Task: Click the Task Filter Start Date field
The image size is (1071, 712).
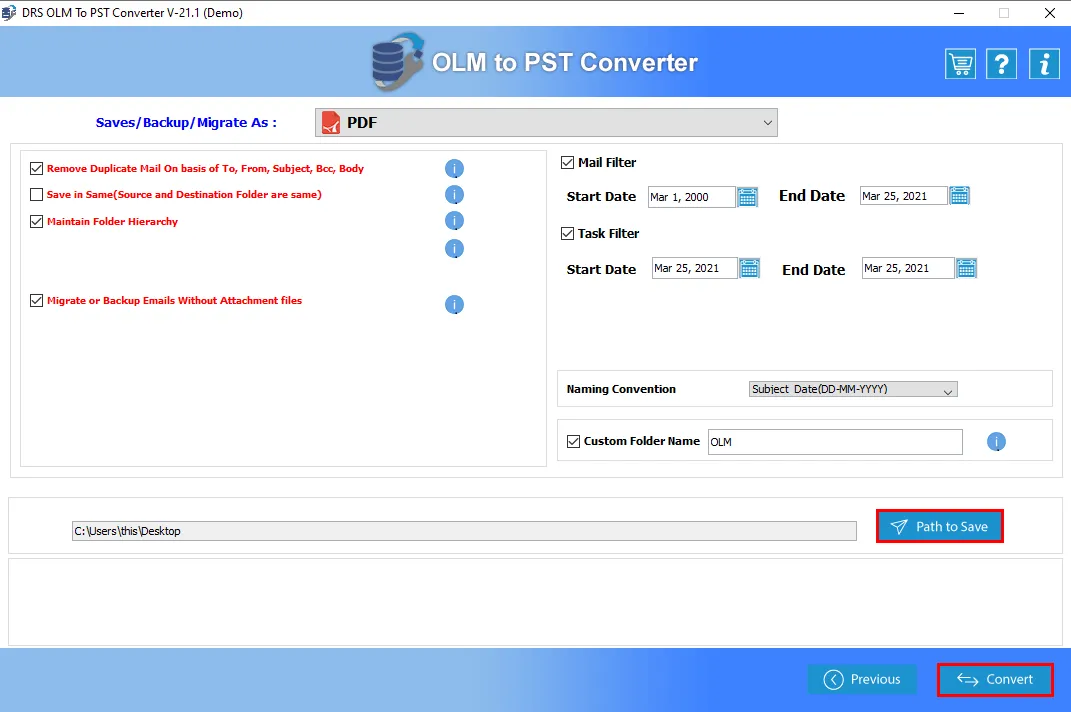Action: point(695,268)
